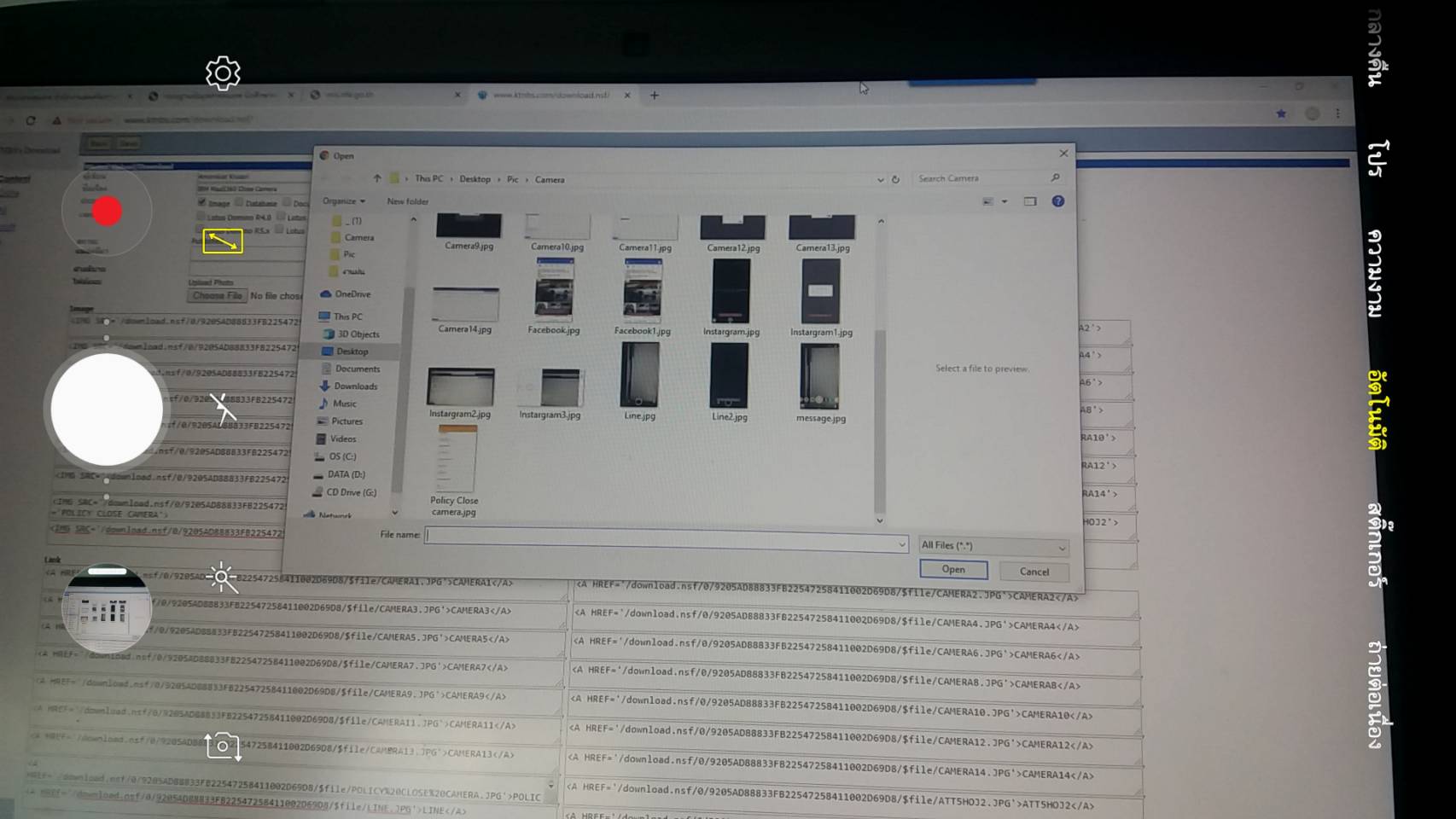Select This PC in breadcrumb path
The width and height of the screenshot is (1456, 819).
(428, 179)
